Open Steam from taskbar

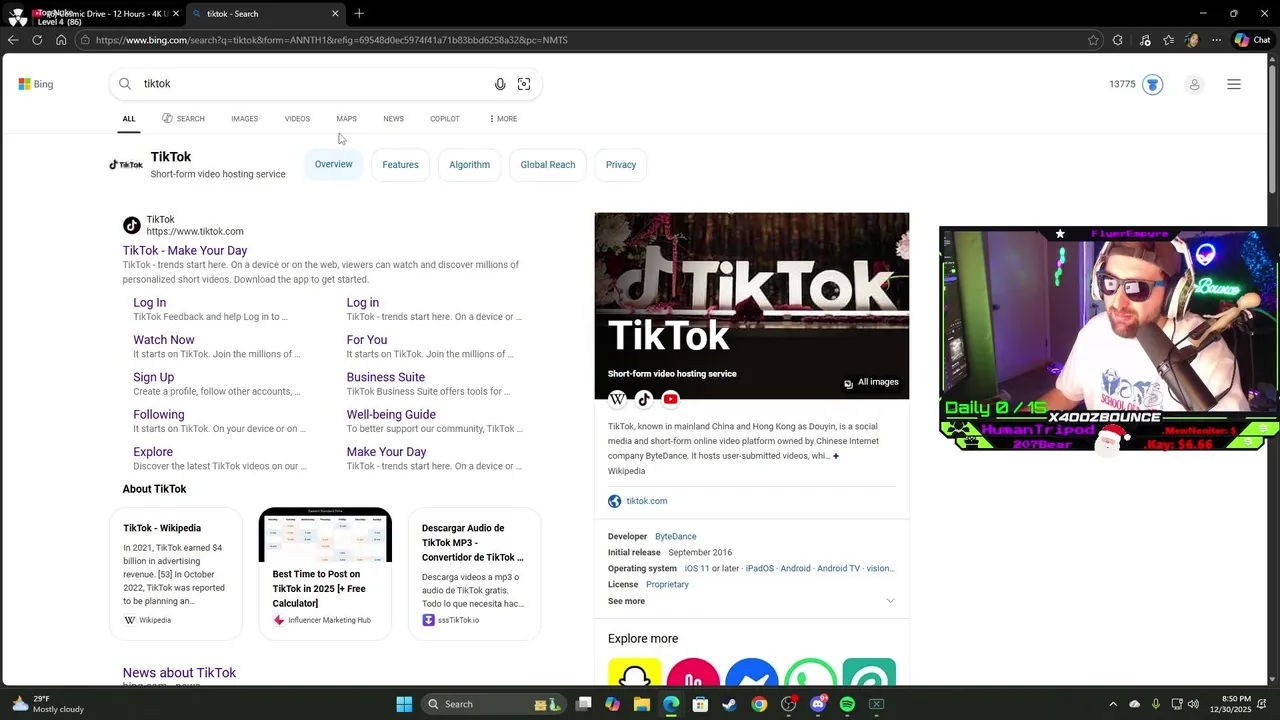pos(729,704)
